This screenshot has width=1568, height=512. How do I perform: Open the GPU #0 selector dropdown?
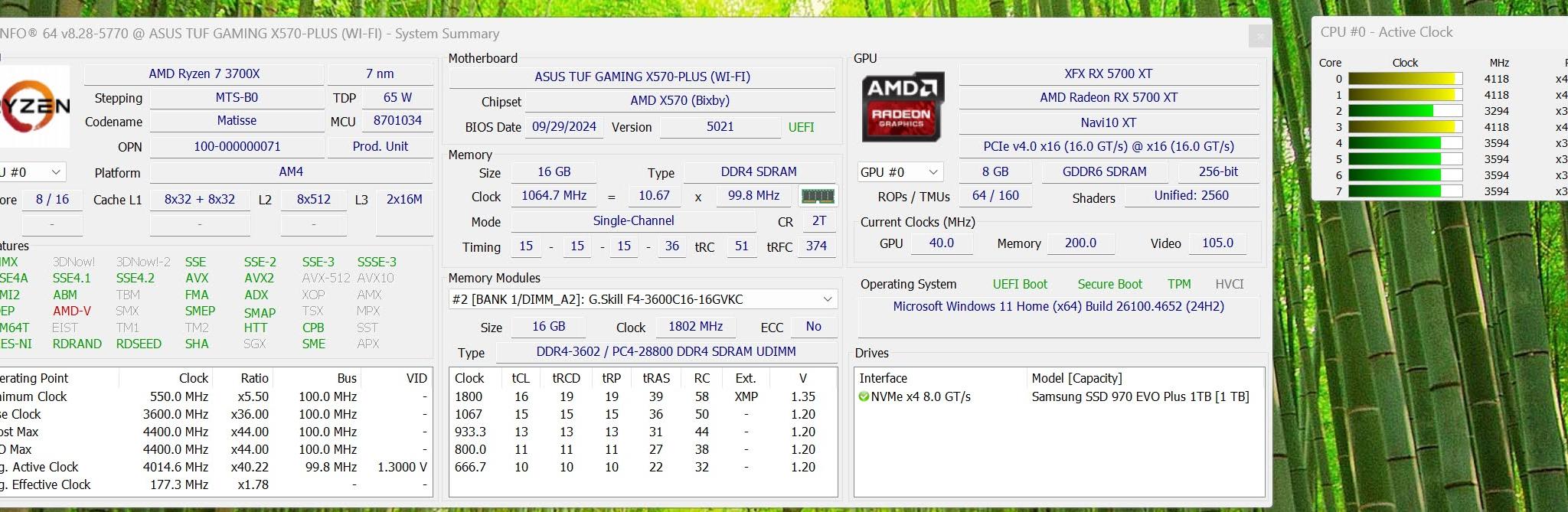pos(900,172)
